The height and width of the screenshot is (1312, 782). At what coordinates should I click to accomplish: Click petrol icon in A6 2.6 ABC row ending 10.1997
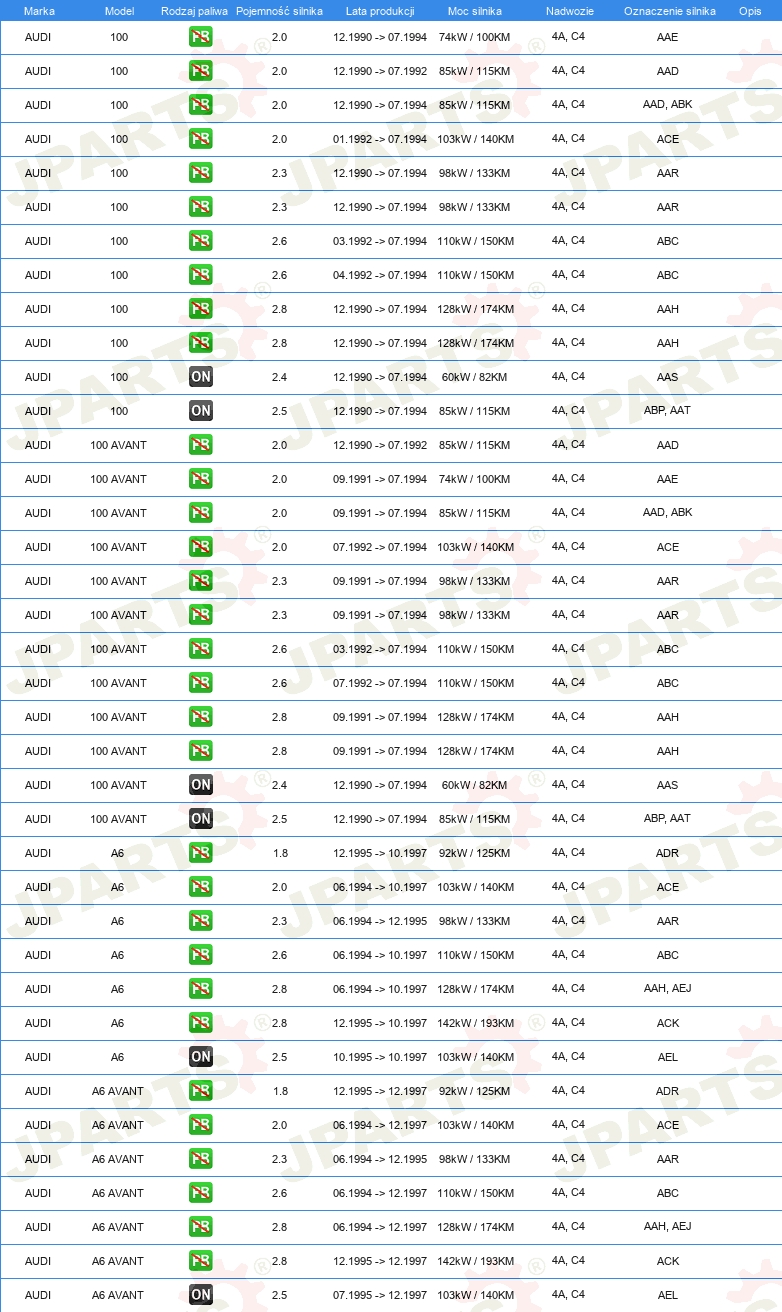(200, 955)
